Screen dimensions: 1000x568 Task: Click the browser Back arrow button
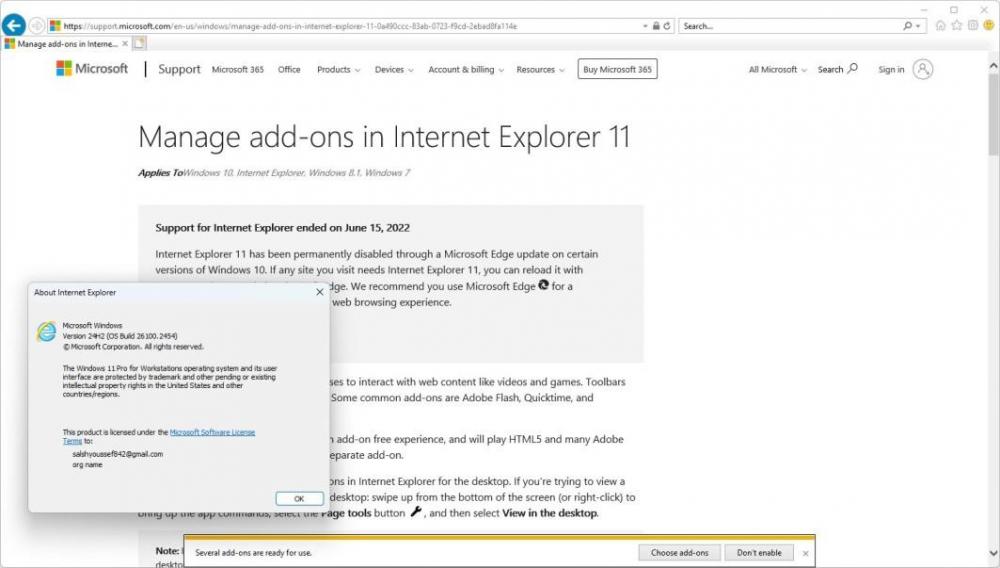coord(14,26)
